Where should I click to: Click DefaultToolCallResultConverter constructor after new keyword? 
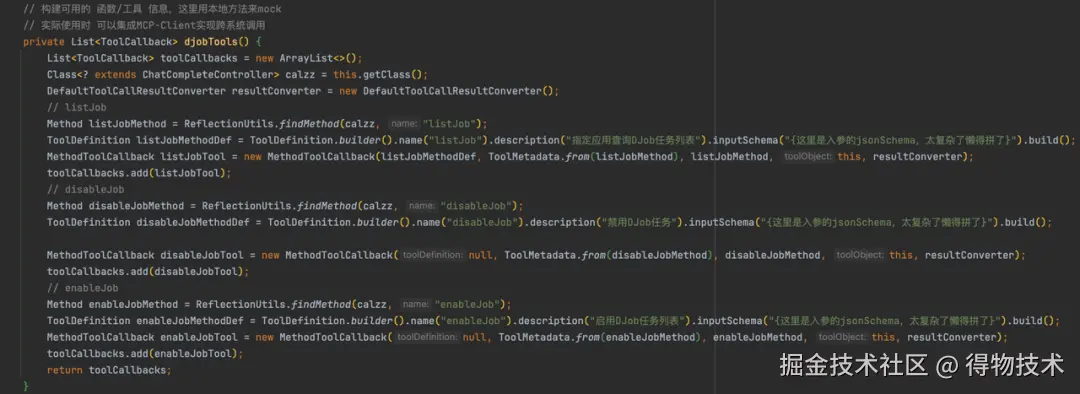457,91
